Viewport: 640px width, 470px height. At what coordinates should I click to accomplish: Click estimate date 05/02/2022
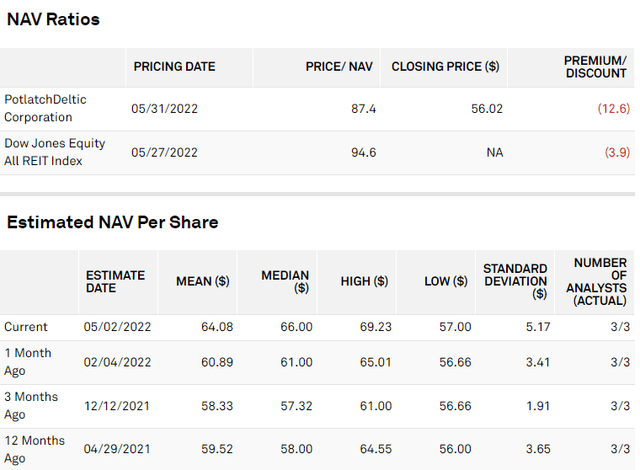tap(117, 327)
